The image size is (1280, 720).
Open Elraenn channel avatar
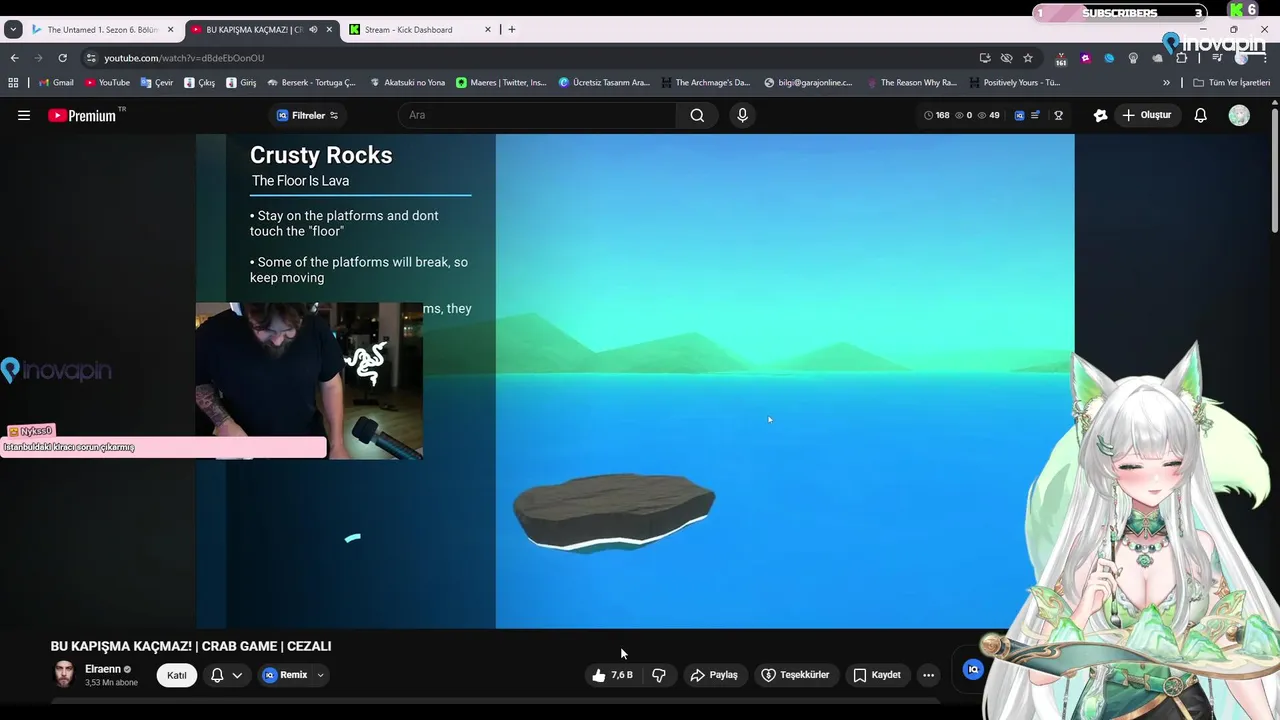click(x=64, y=675)
